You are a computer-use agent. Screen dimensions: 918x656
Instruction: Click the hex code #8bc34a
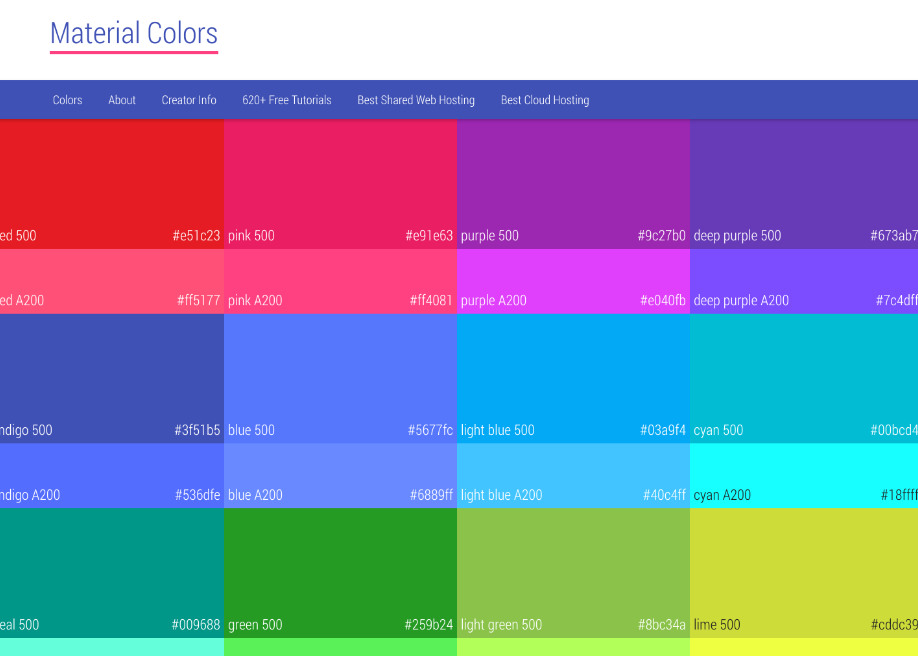662,625
